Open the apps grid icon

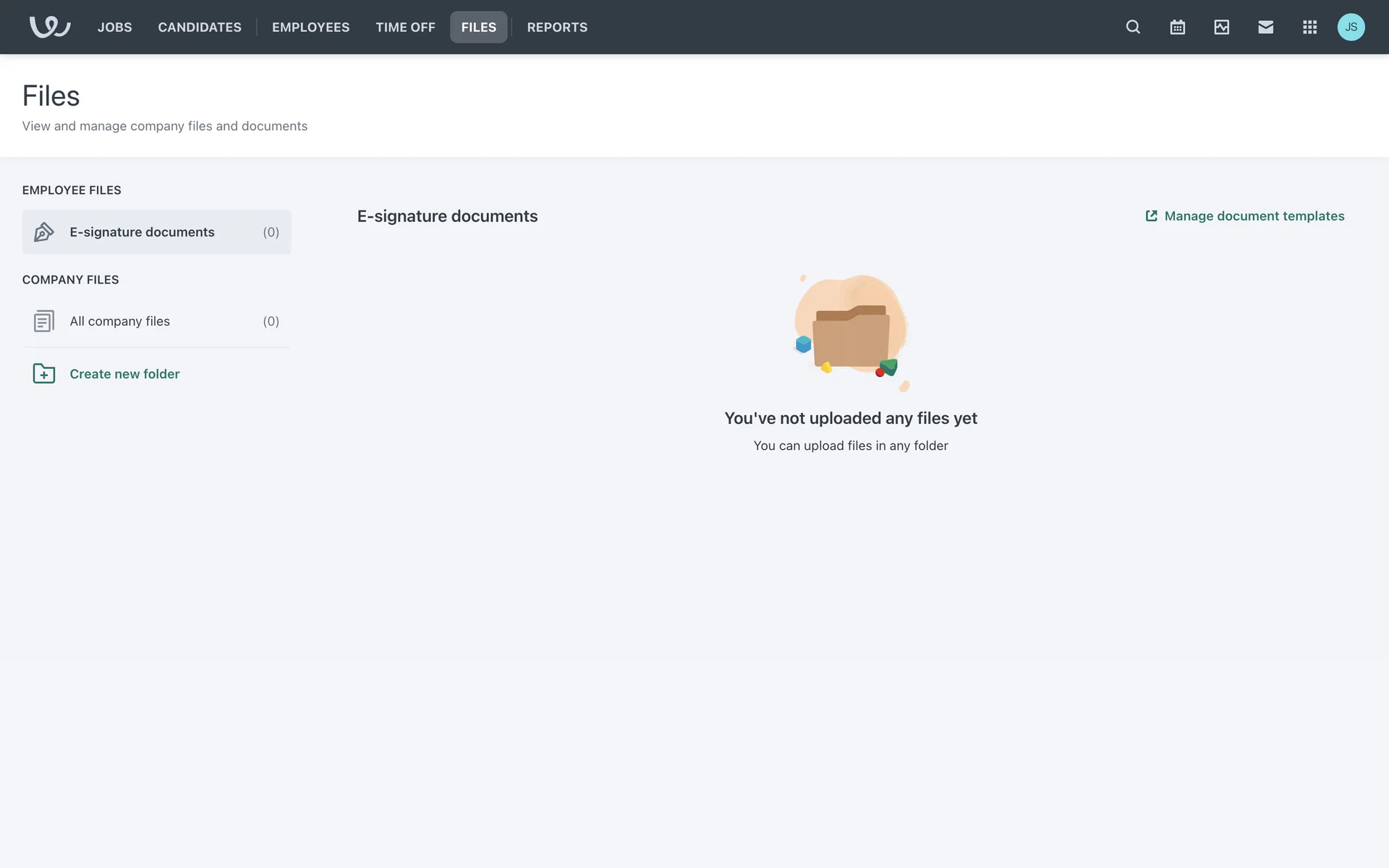point(1309,27)
